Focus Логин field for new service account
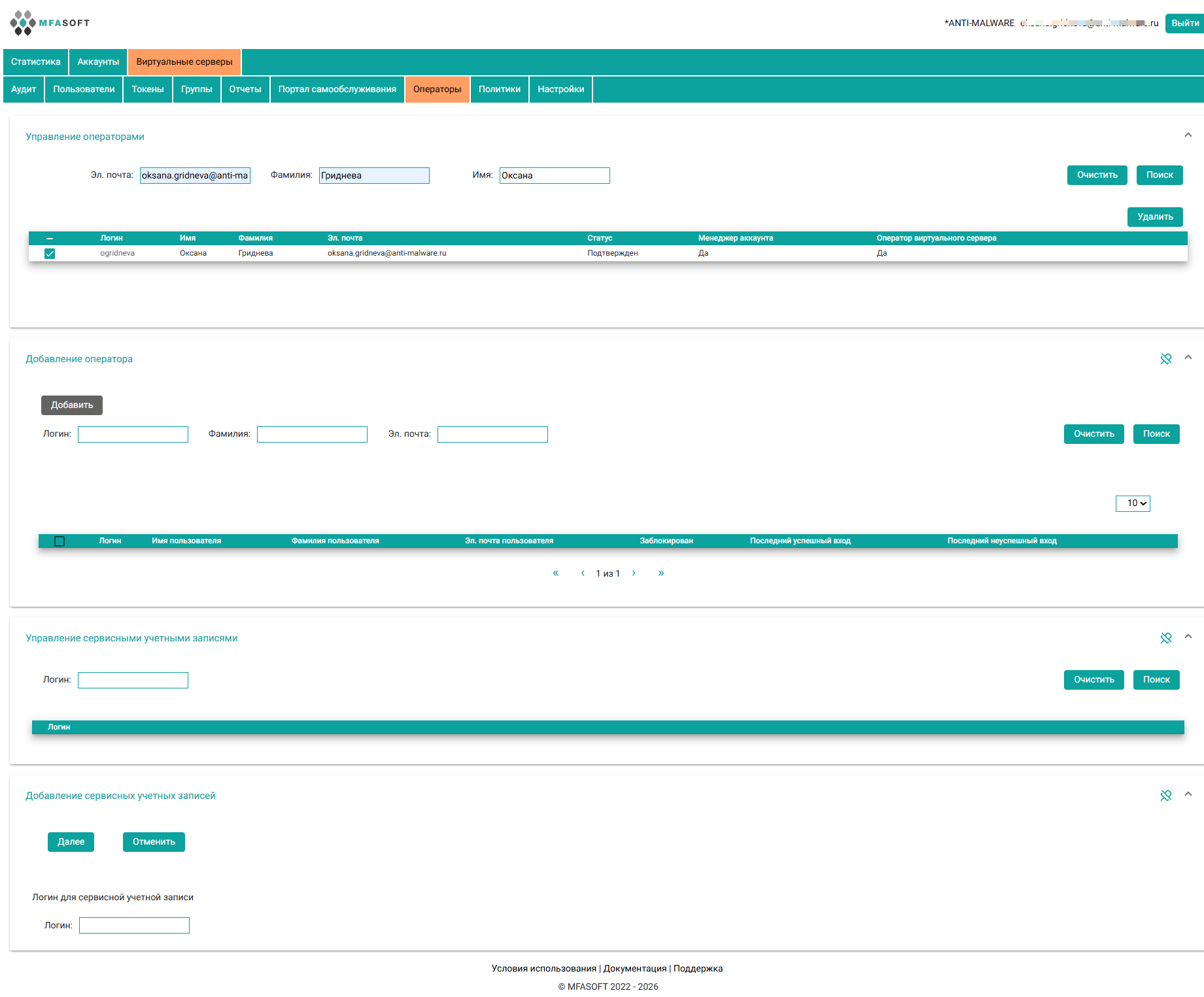 (x=134, y=926)
